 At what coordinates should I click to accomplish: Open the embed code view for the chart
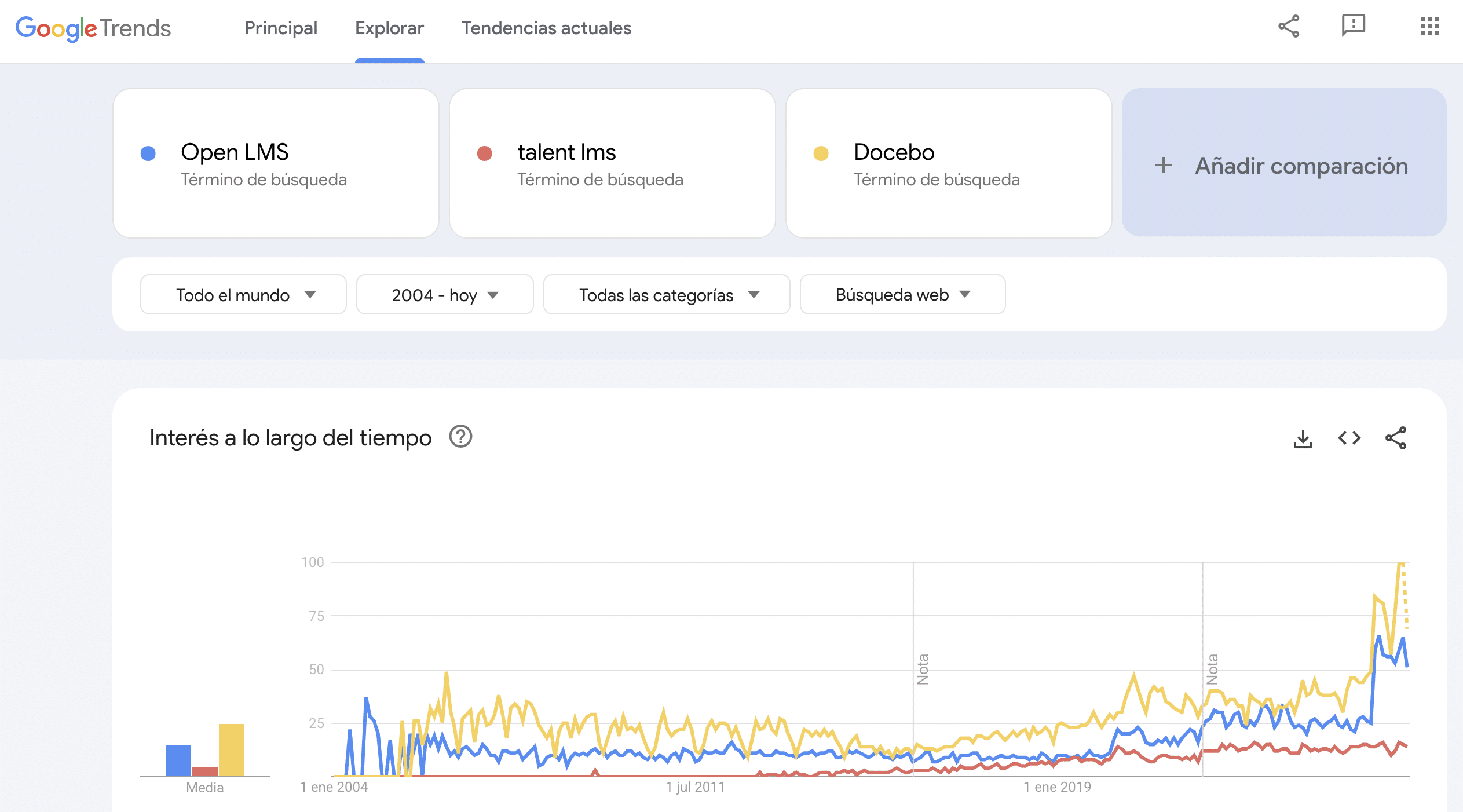1349,438
